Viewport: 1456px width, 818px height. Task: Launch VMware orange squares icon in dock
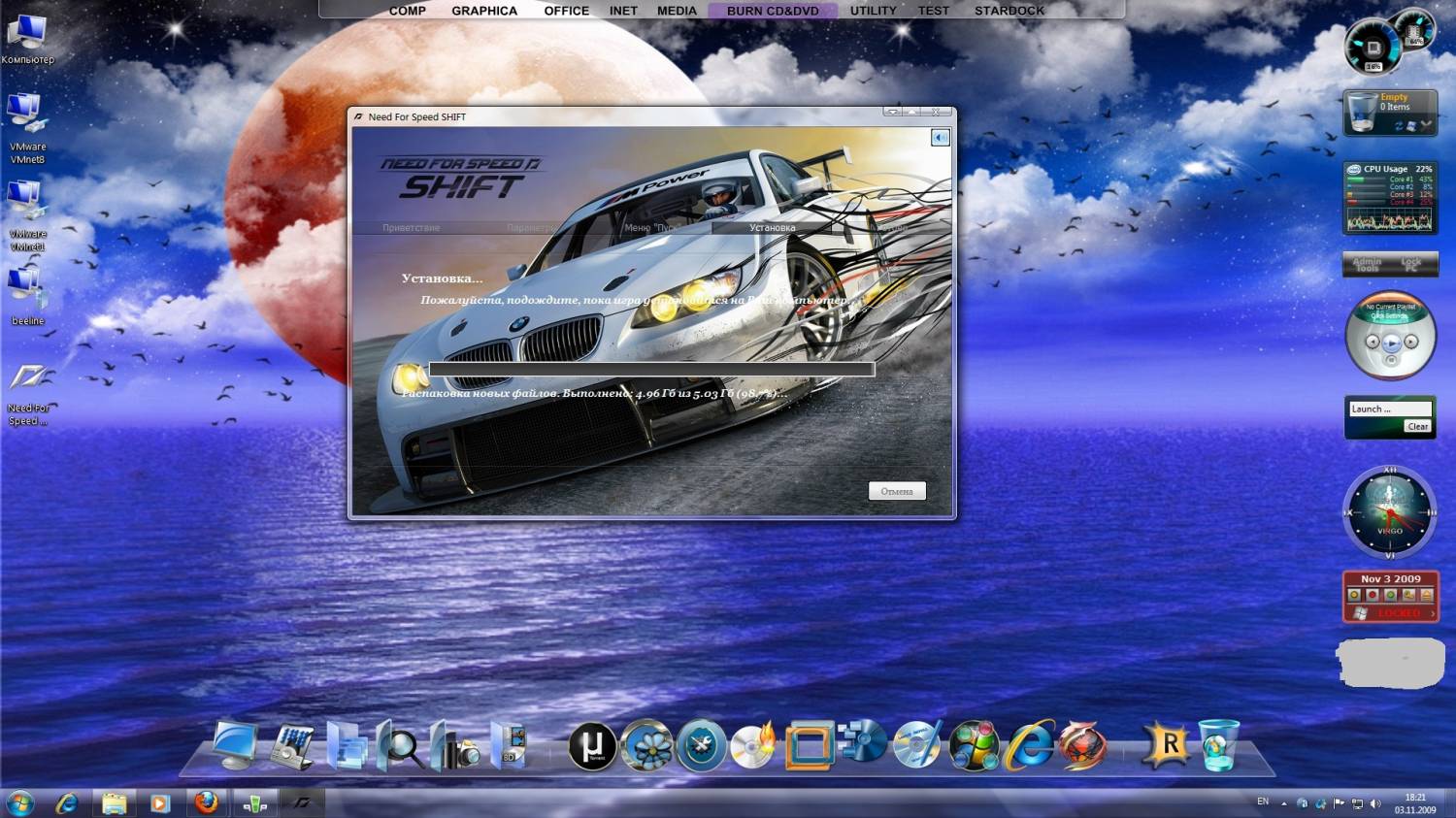point(810,746)
